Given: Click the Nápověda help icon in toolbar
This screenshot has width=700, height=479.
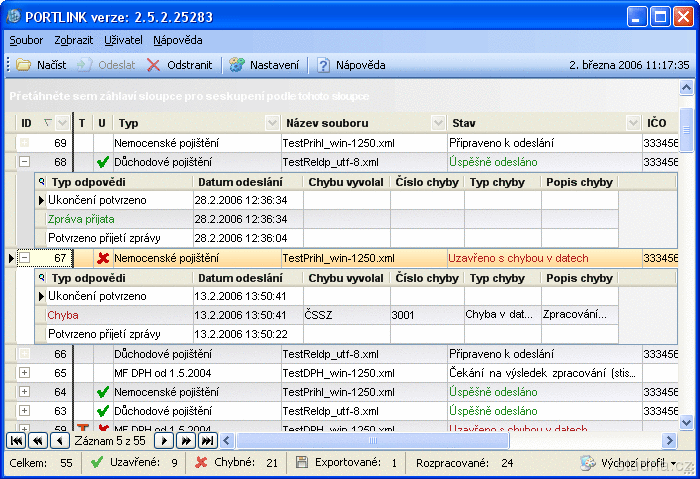Looking at the screenshot, I should [x=324, y=65].
